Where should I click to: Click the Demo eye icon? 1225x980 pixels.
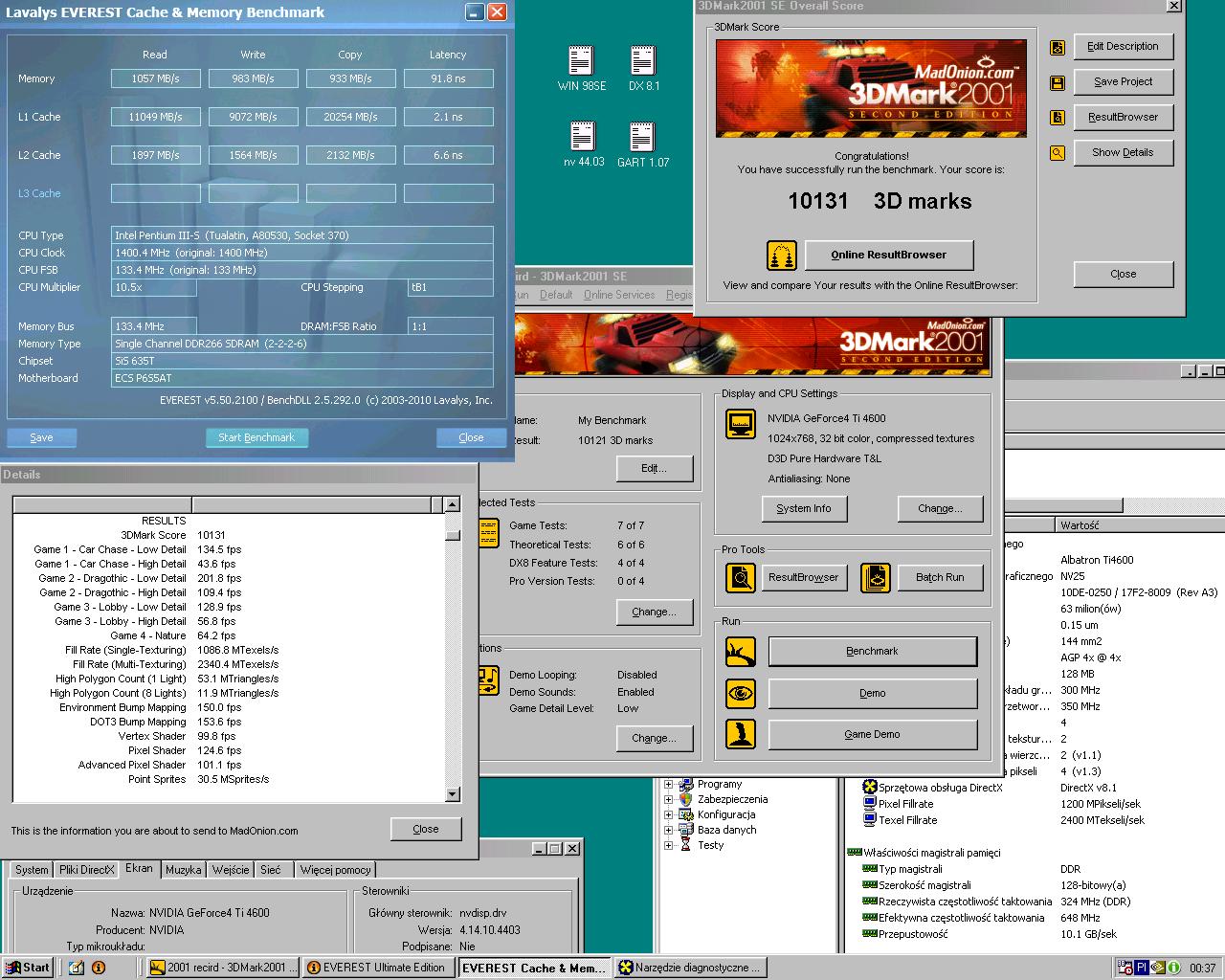pyautogui.click(x=740, y=694)
